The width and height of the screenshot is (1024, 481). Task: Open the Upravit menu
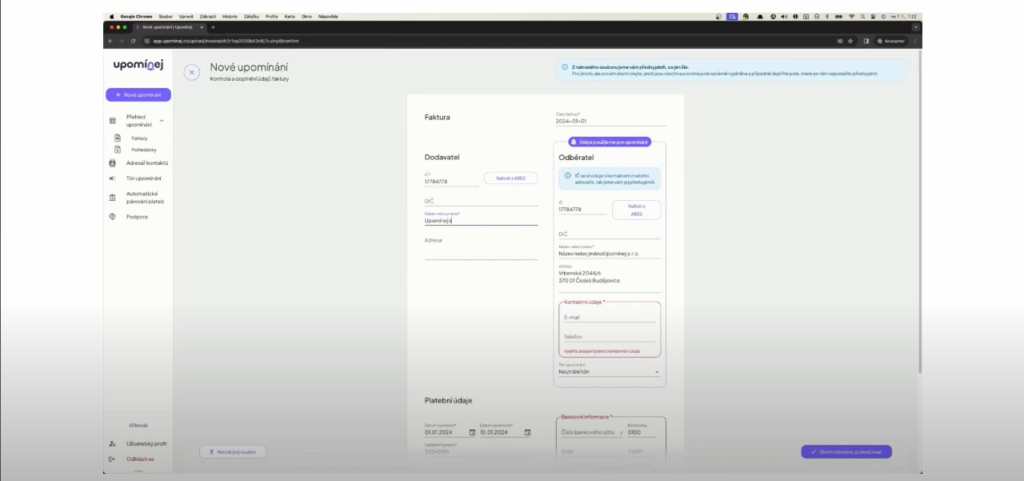coord(186,16)
